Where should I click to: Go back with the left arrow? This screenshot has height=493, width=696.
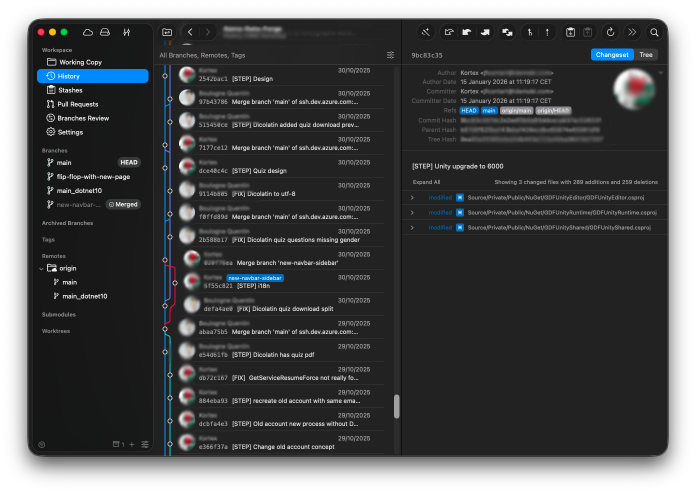[190, 32]
